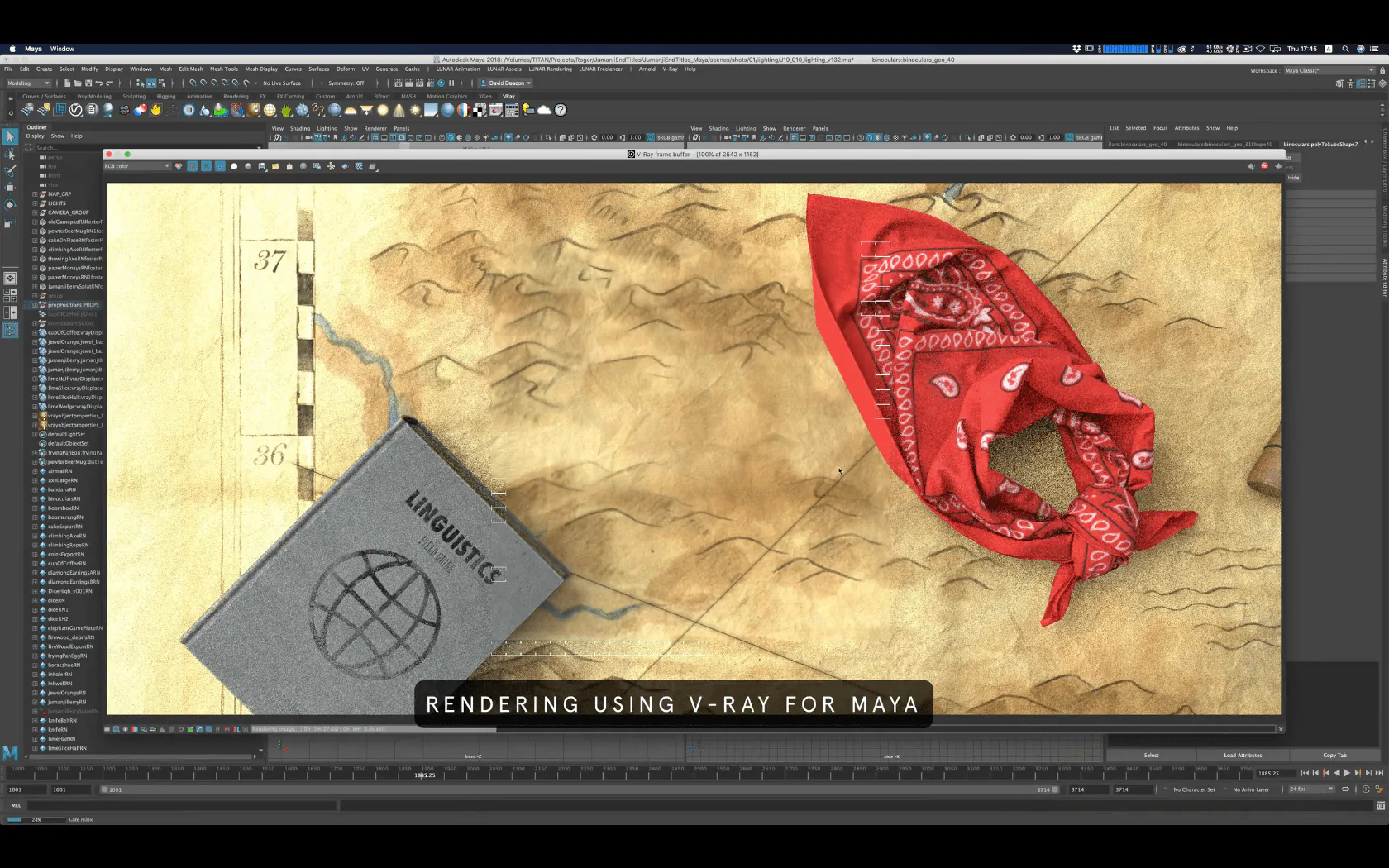Toggle green channel button in frame buffer
The image size is (1389, 868).
coord(206,166)
